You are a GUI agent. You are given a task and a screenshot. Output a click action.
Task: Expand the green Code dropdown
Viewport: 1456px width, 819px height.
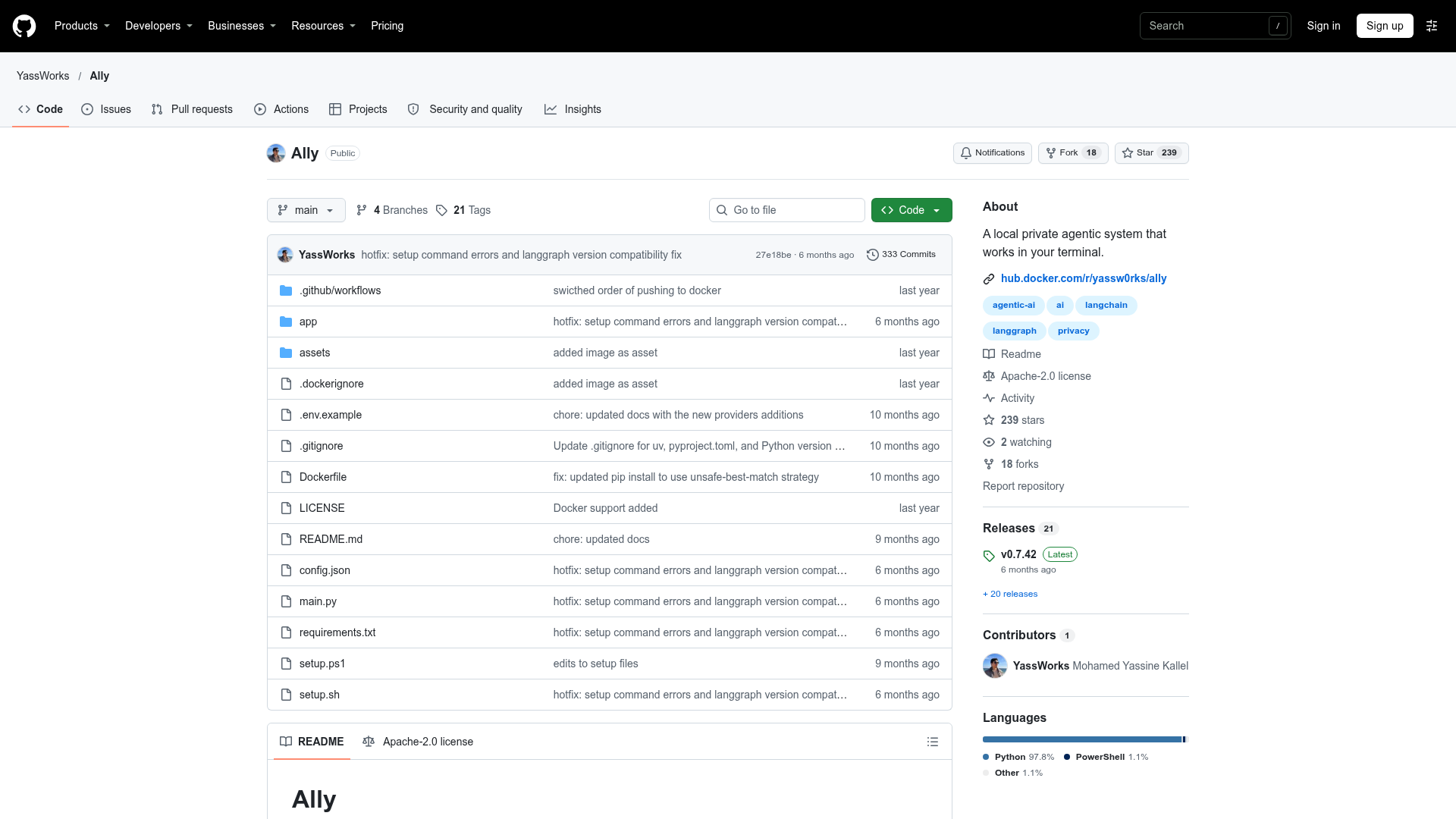point(912,210)
